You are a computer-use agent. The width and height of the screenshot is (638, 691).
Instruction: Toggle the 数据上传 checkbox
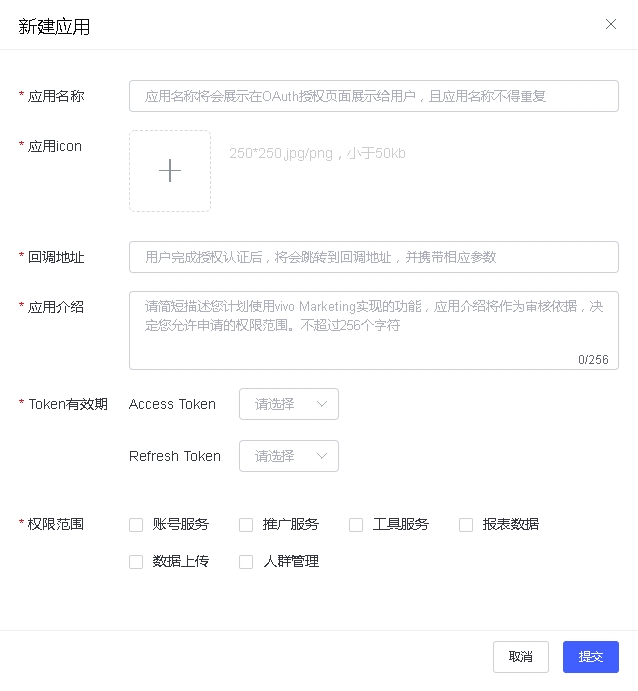[x=136, y=561]
